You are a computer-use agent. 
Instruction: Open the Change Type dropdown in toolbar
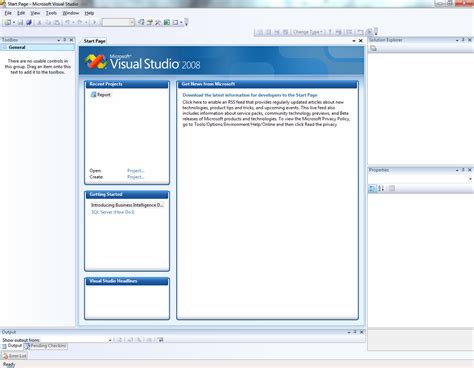pos(308,32)
